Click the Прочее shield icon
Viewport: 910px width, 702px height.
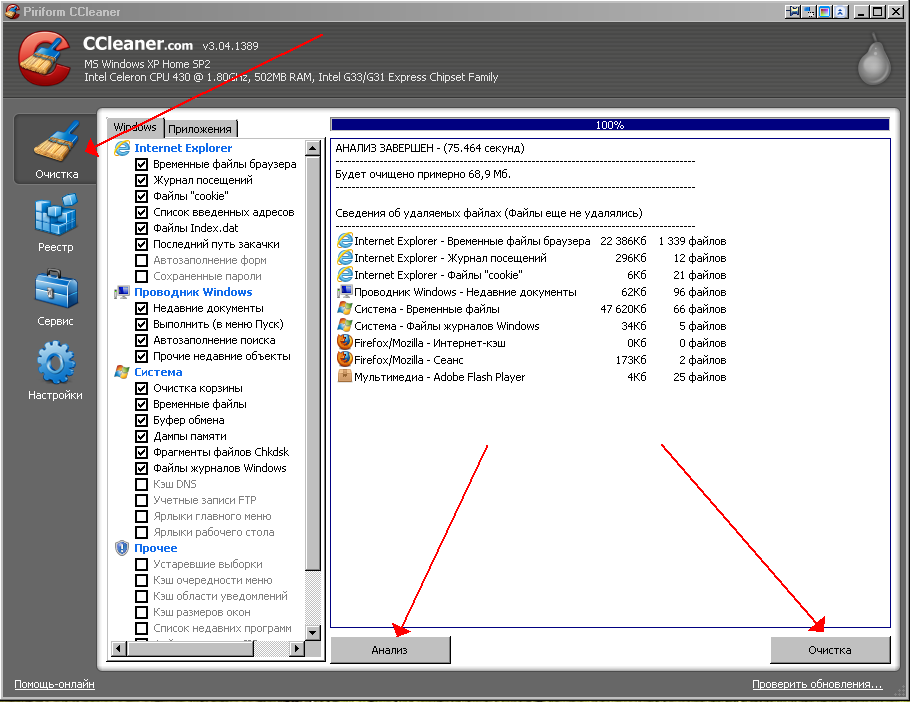tap(122, 548)
